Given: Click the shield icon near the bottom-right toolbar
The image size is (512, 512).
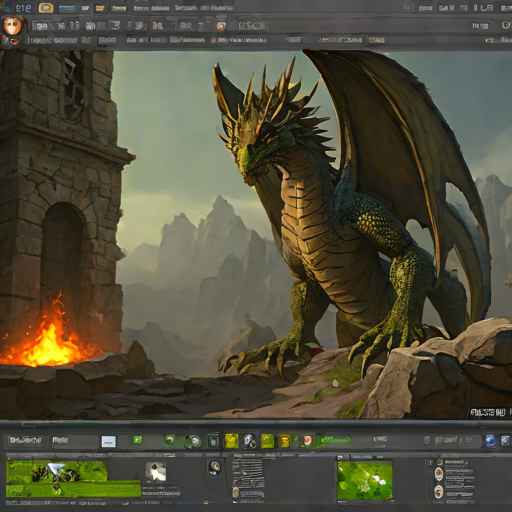Looking at the screenshot, I should (427, 441).
